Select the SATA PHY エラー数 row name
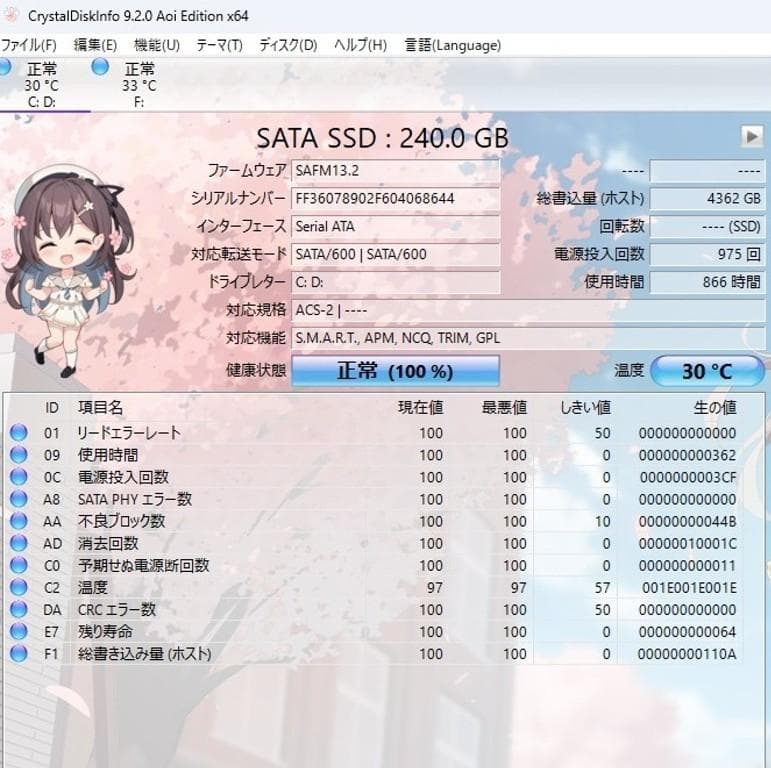 [x=135, y=499]
